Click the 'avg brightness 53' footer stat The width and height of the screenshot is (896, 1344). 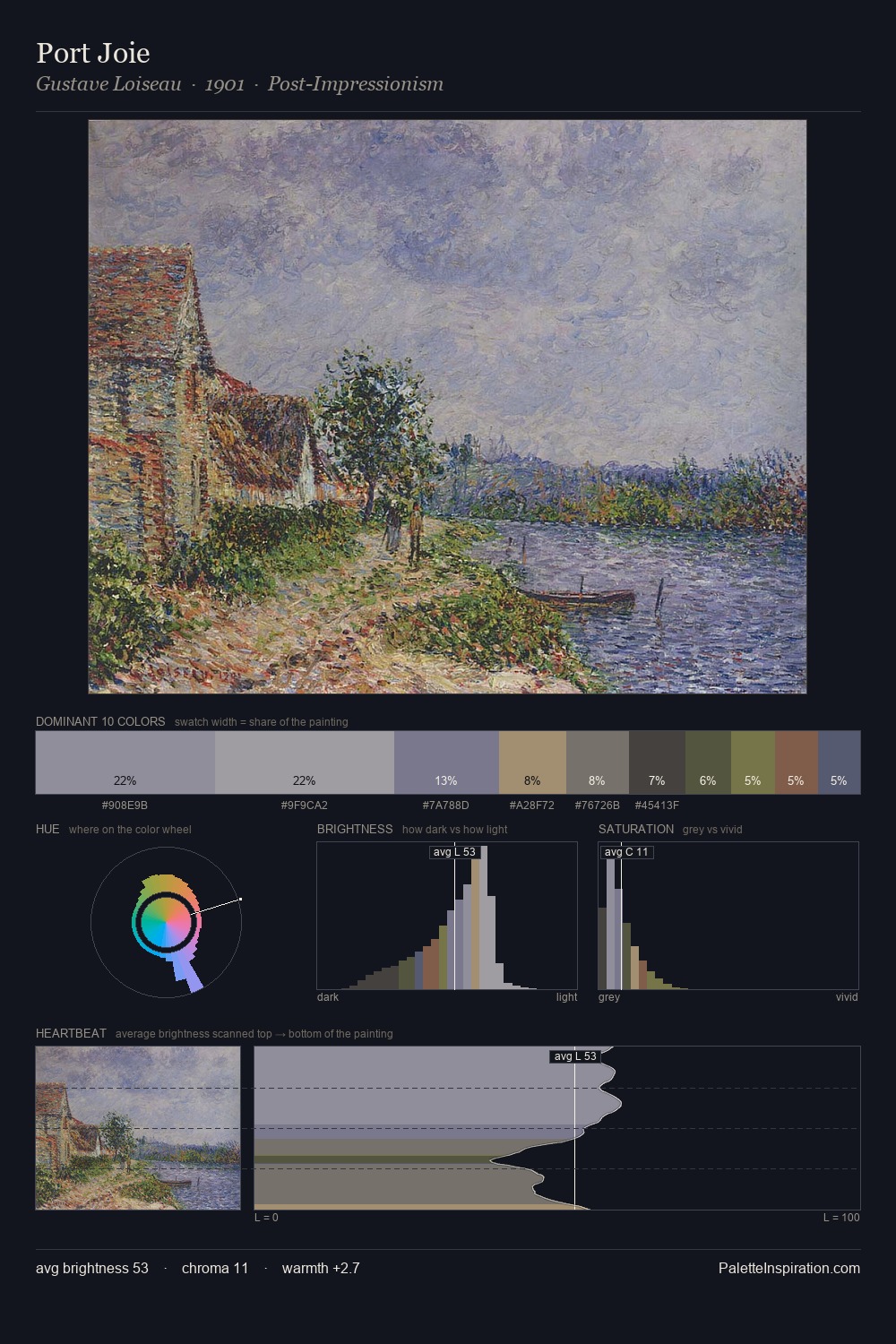[x=92, y=1268]
